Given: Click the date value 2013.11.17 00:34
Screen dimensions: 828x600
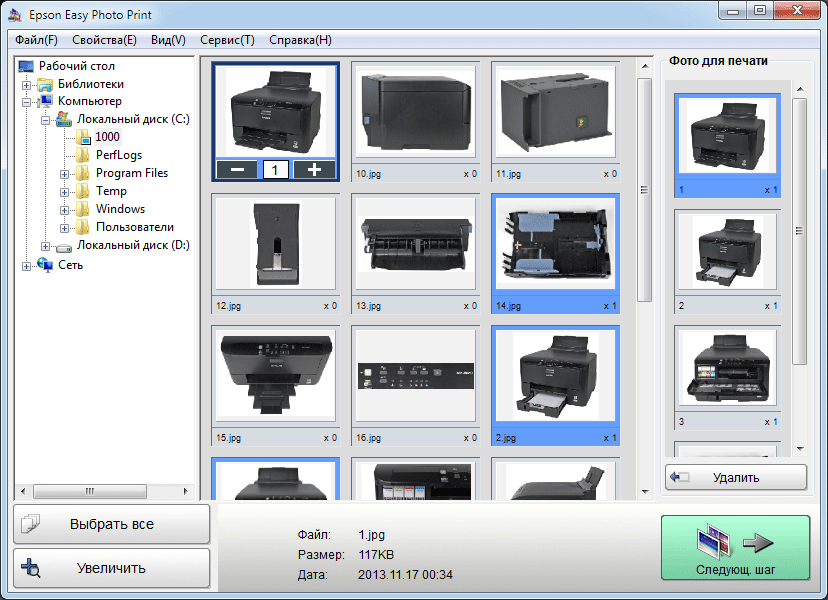Looking at the screenshot, I should coord(405,575).
